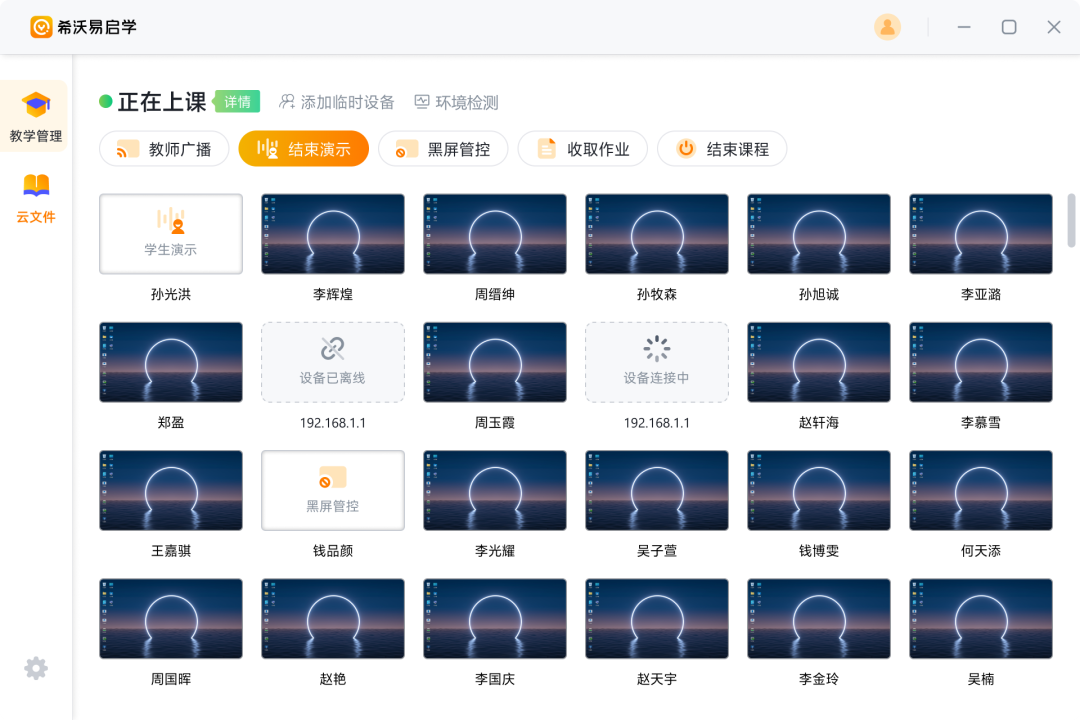This screenshot has height=720, width=1080.
Task: Click the 希沃易启学 app logo
Action: tap(41, 27)
